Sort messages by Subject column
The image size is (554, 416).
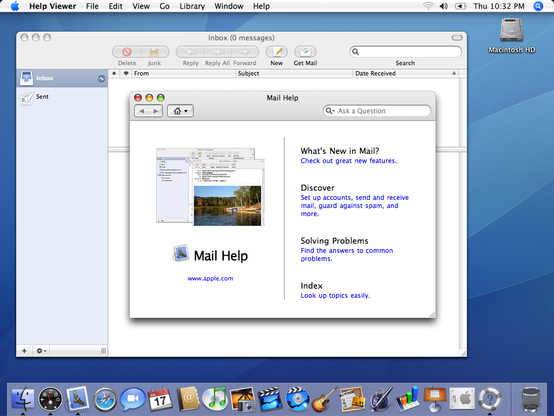(294, 74)
